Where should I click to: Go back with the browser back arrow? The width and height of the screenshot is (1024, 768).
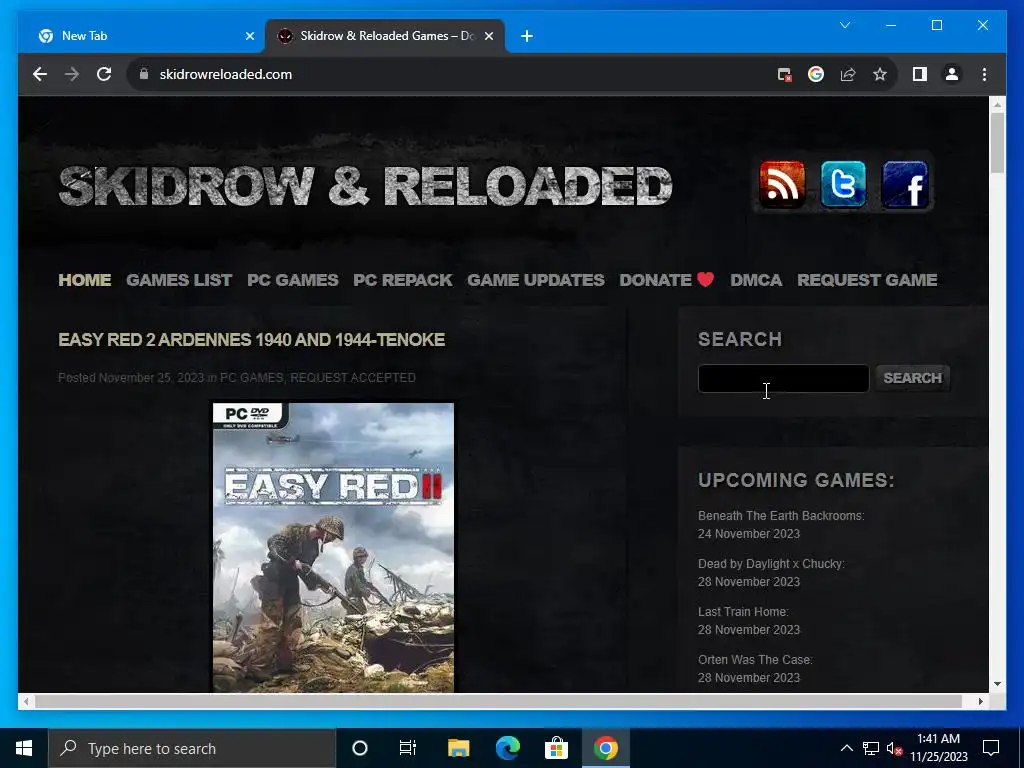click(x=40, y=74)
